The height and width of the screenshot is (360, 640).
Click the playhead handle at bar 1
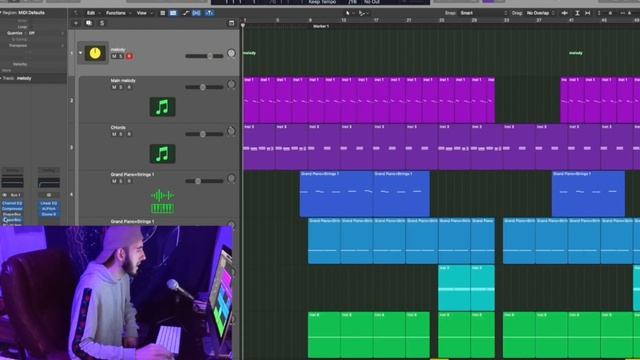click(243, 26)
